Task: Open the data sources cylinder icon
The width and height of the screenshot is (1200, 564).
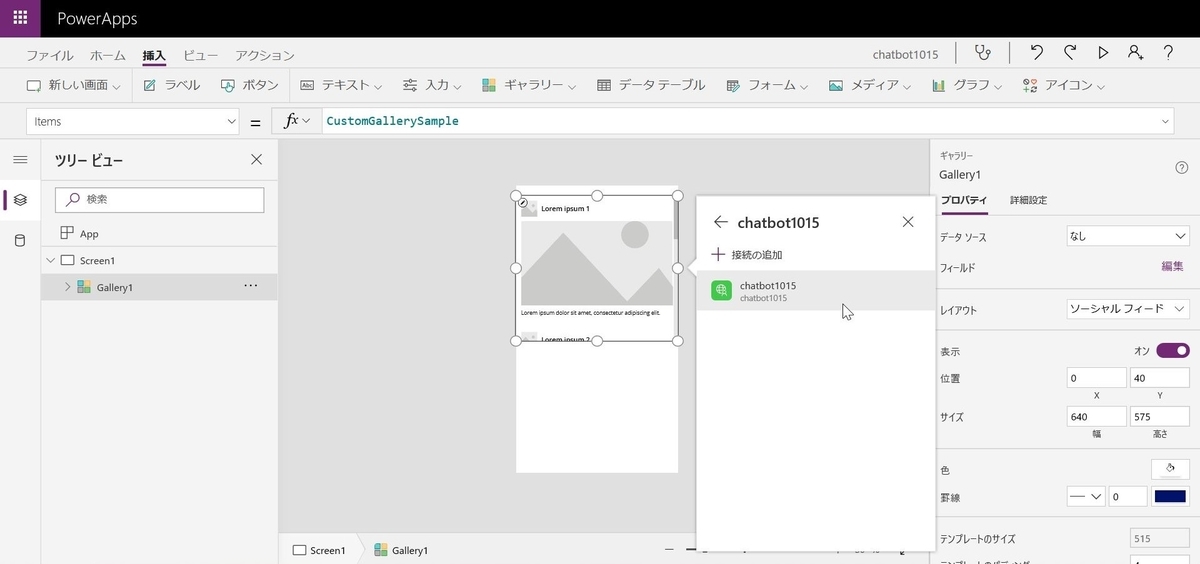Action: (20, 240)
